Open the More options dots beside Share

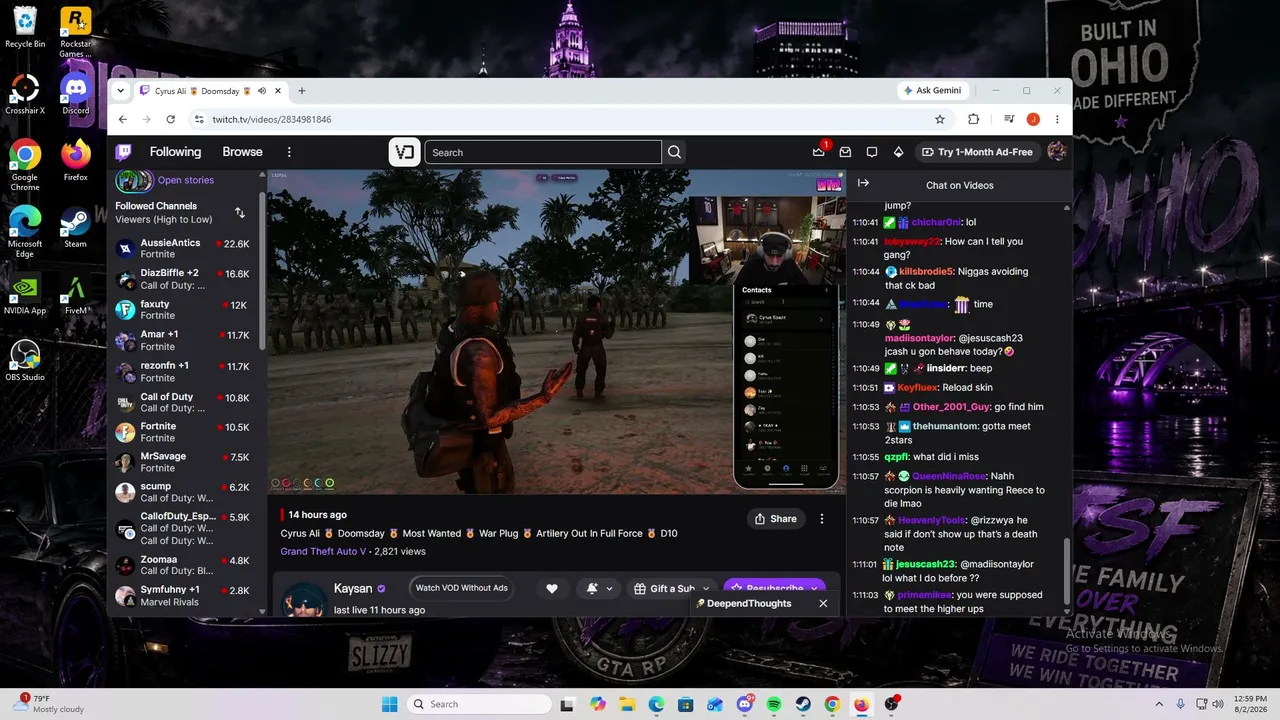[x=822, y=519]
